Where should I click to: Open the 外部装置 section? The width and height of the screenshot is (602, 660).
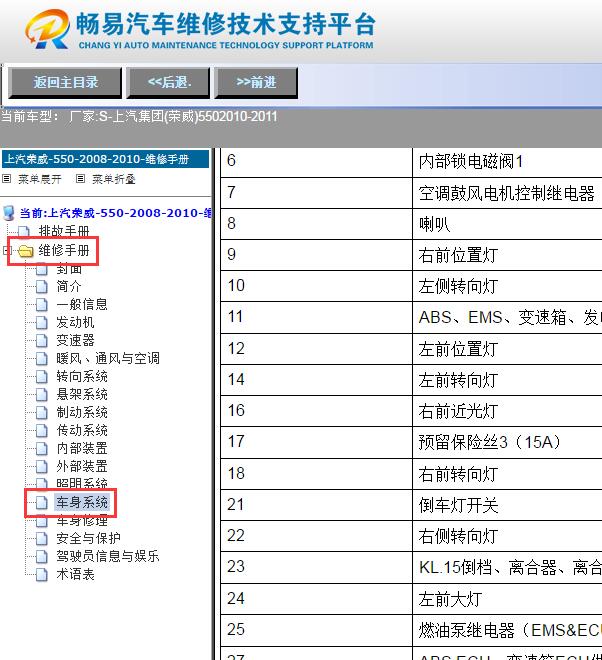(x=82, y=466)
